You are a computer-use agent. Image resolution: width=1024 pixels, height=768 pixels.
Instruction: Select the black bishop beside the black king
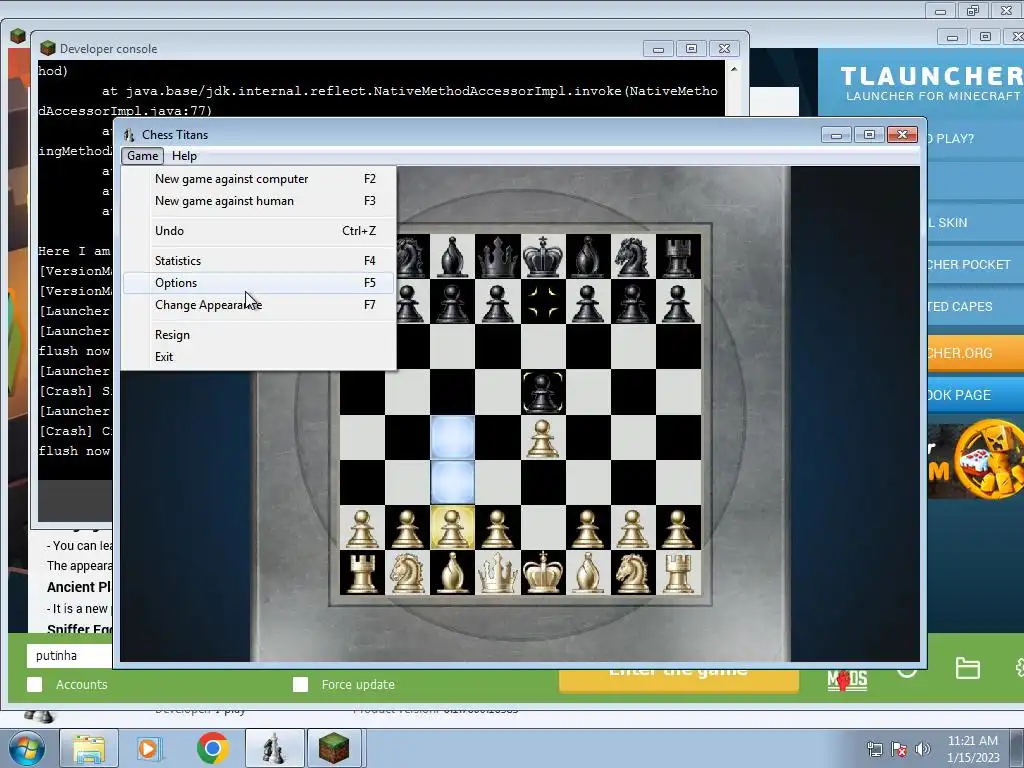(588, 257)
